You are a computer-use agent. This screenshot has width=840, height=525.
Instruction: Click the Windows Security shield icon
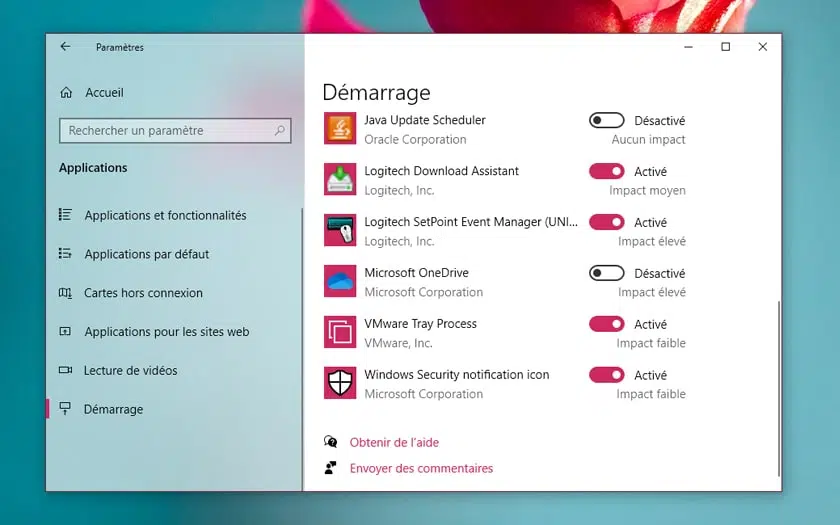340,382
